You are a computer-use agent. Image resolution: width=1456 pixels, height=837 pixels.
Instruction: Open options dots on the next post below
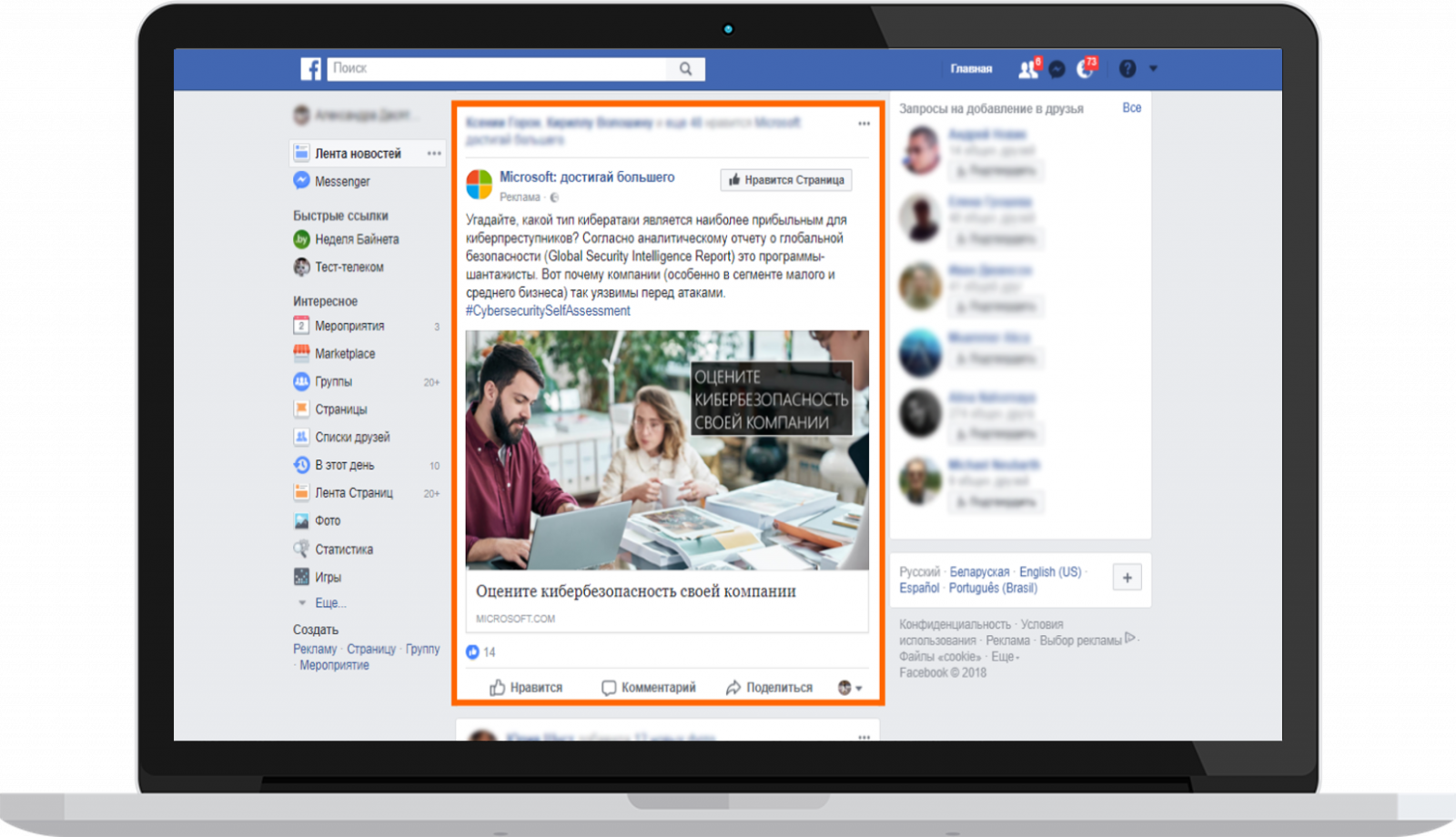[864, 737]
